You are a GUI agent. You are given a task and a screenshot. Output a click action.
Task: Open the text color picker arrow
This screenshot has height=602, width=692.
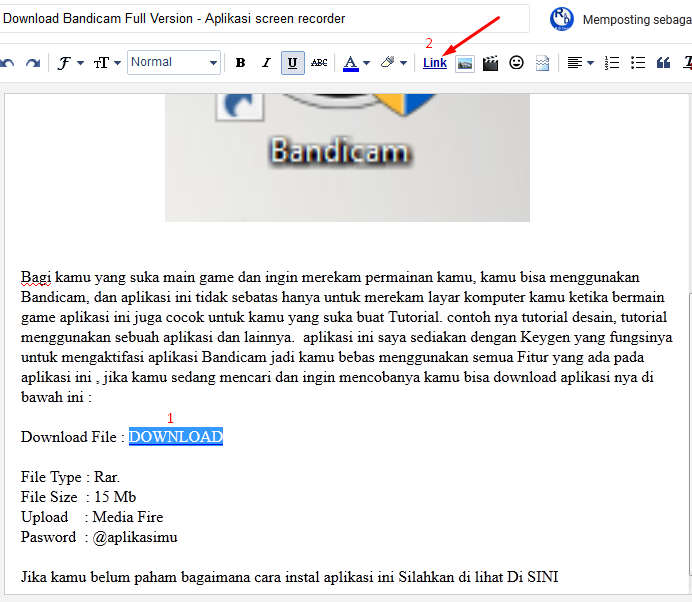366,63
